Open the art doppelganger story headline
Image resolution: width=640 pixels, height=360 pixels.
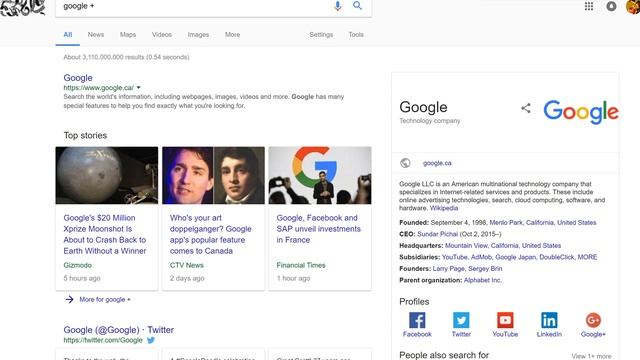pyautogui.click(x=211, y=234)
